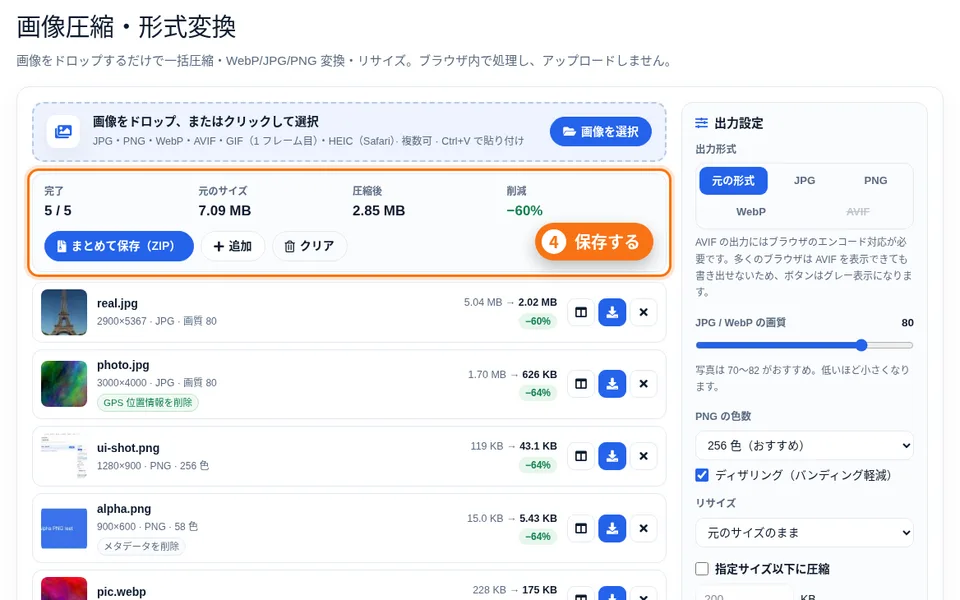Remove real.jpg from the list

tap(643, 312)
